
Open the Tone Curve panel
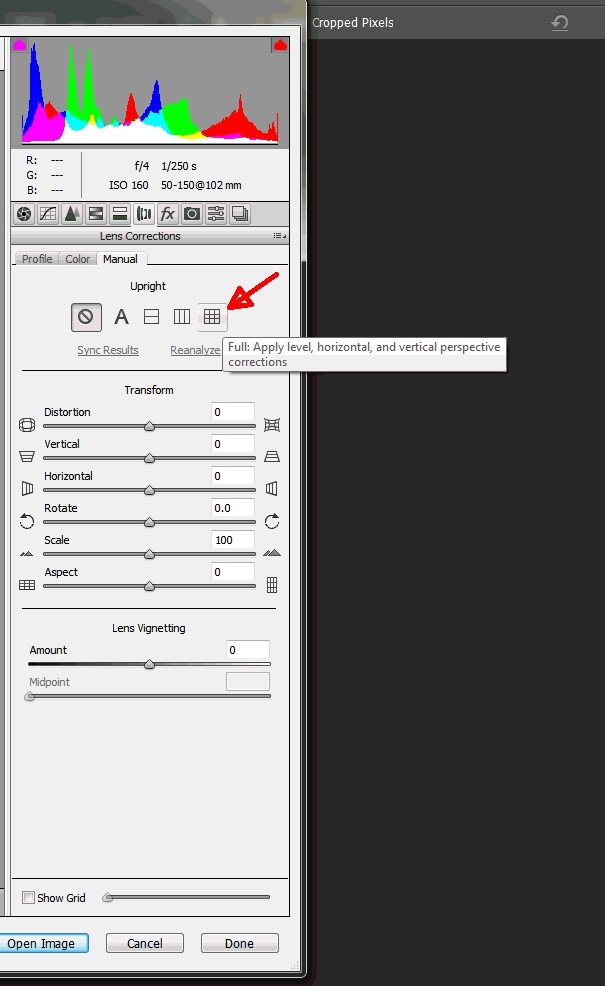(x=48, y=214)
